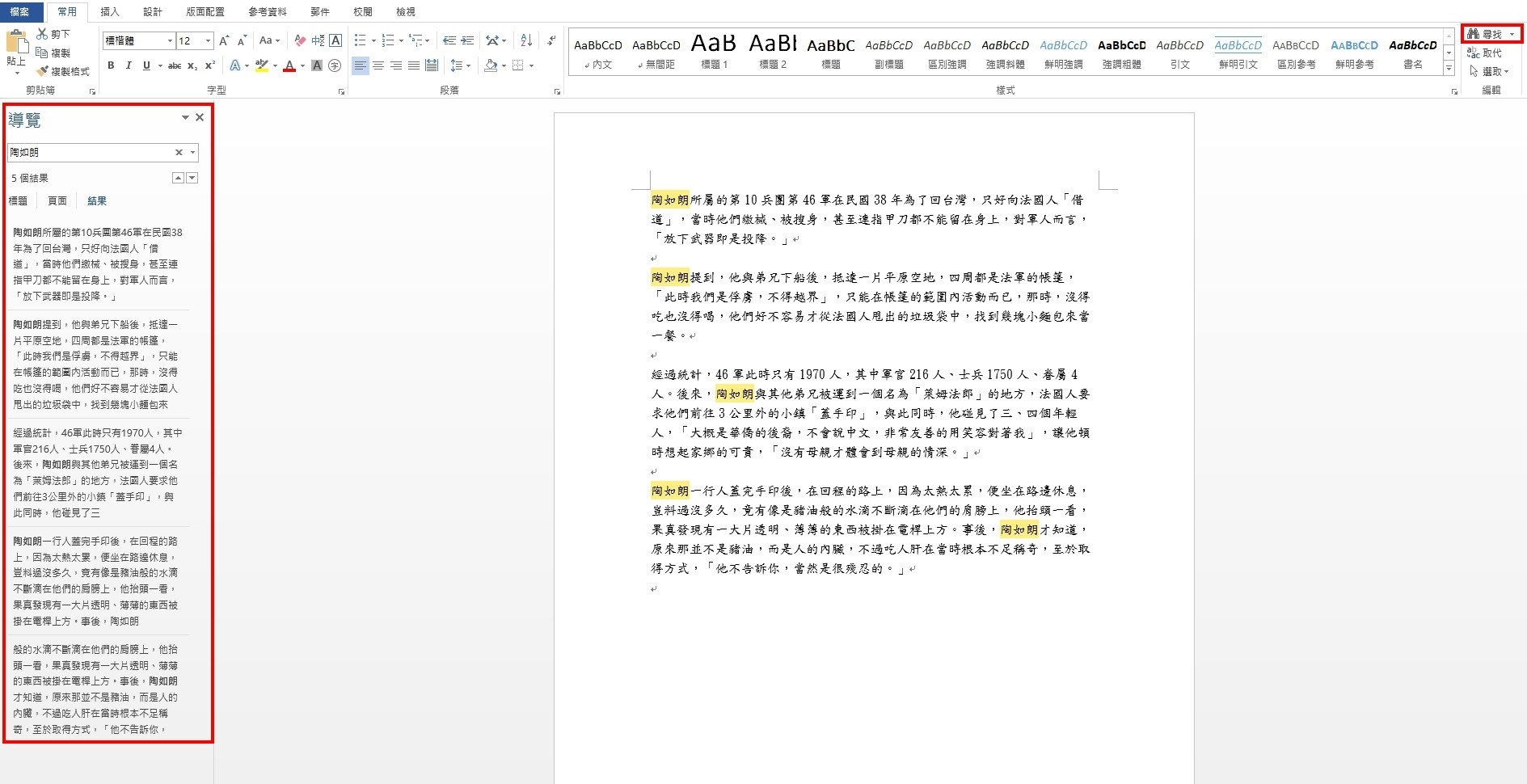Click the sort A-Z icon
Screen dimensions: 1527x784
526,40
